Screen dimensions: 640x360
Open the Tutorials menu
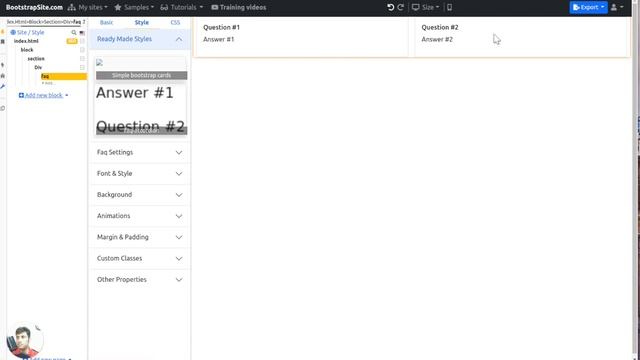(x=182, y=7)
